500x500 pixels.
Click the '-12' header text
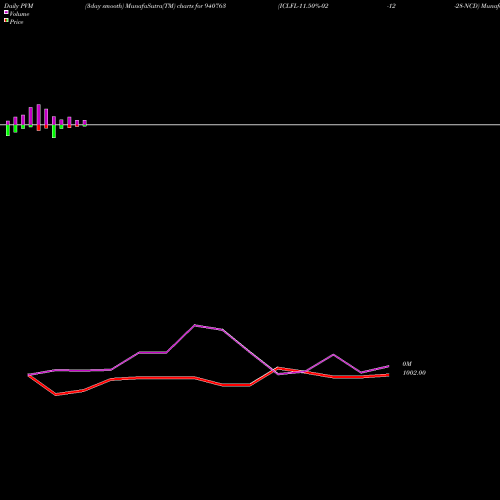coord(391,6)
